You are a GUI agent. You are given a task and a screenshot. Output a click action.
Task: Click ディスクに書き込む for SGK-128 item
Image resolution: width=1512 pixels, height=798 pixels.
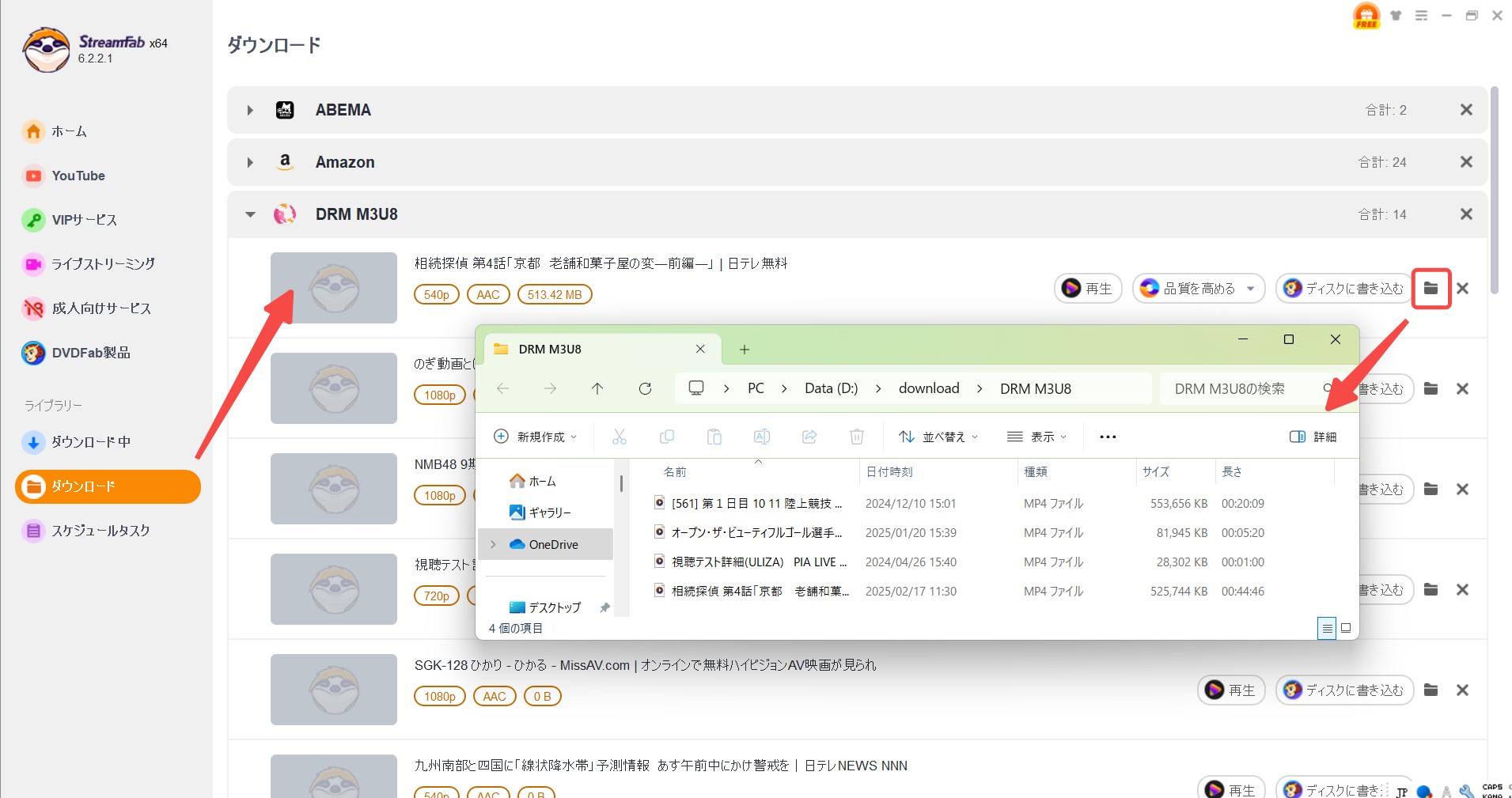[x=1344, y=690]
